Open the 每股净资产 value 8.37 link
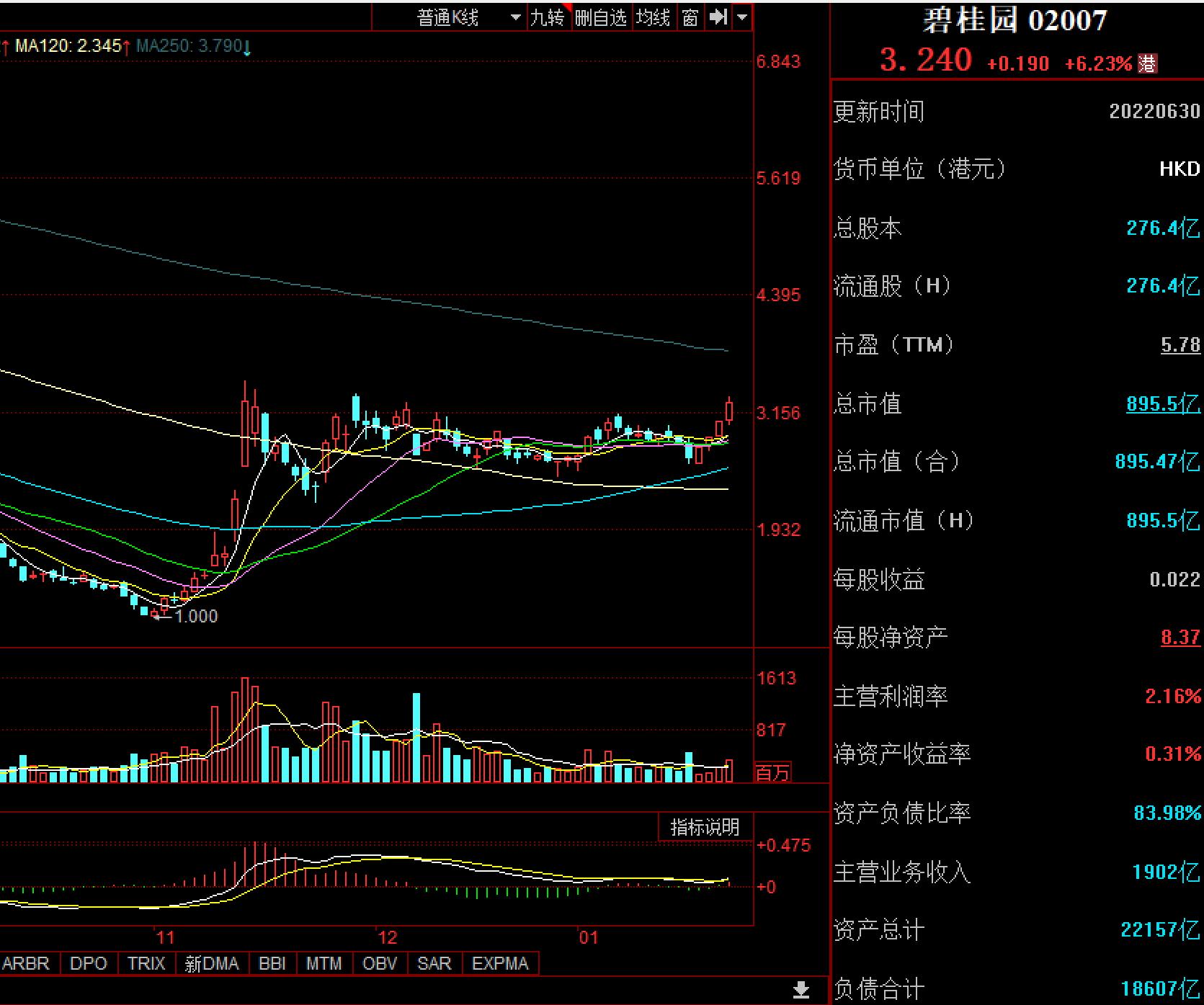This screenshot has width=1204, height=1005. pos(1180,637)
